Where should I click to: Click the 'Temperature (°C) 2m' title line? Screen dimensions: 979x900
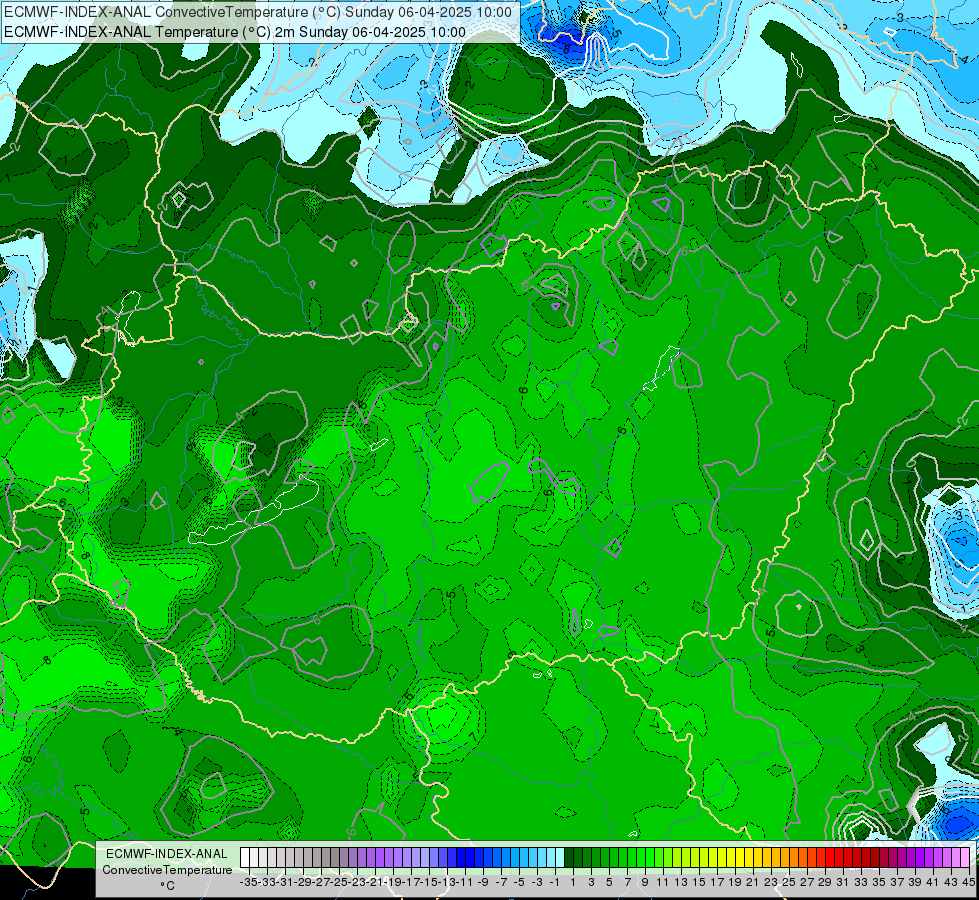coord(235,32)
